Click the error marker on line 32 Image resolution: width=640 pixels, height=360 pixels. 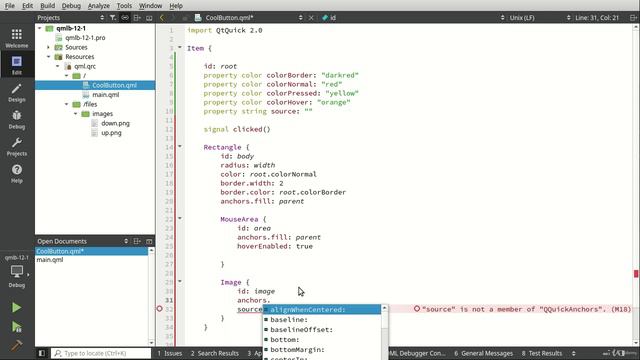click(160, 309)
